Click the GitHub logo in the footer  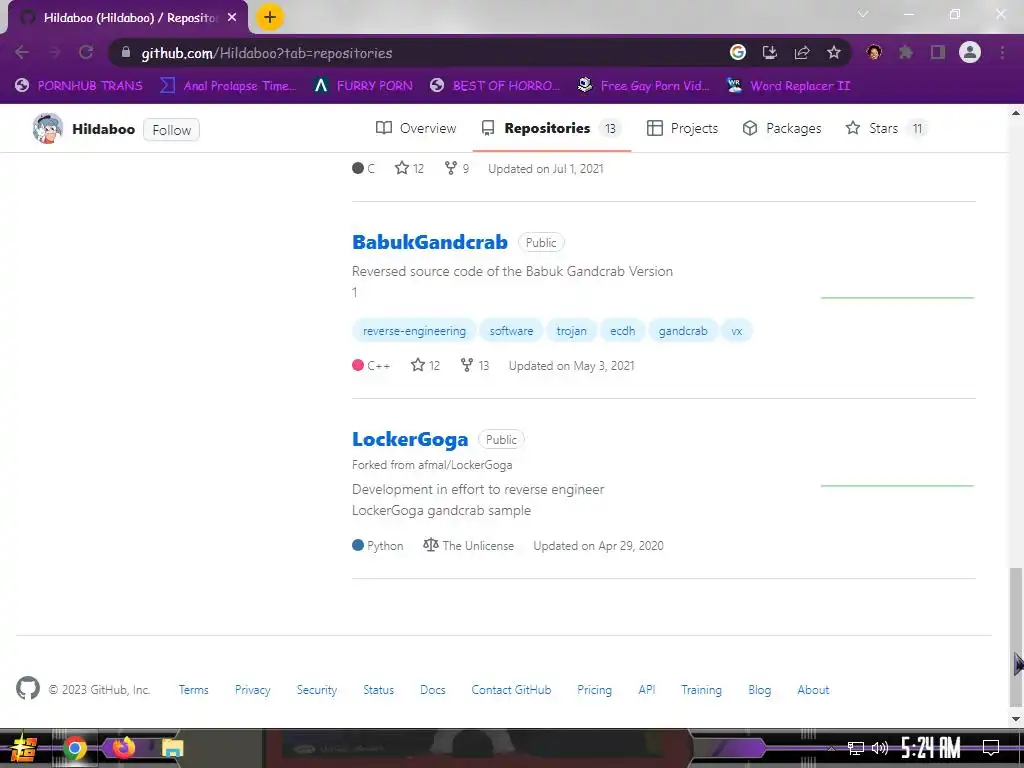click(28, 688)
